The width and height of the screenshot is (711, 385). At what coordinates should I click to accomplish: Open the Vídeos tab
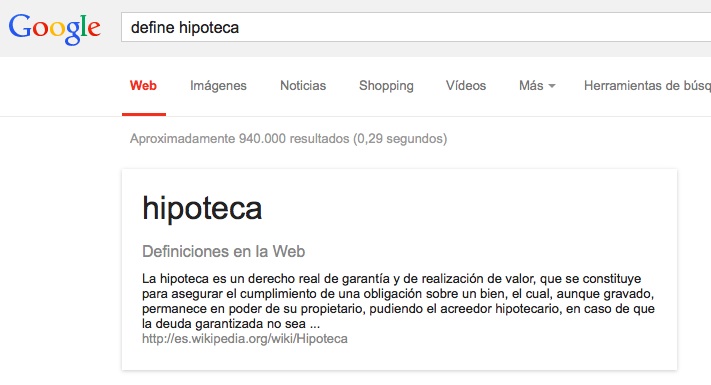click(466, 85)
